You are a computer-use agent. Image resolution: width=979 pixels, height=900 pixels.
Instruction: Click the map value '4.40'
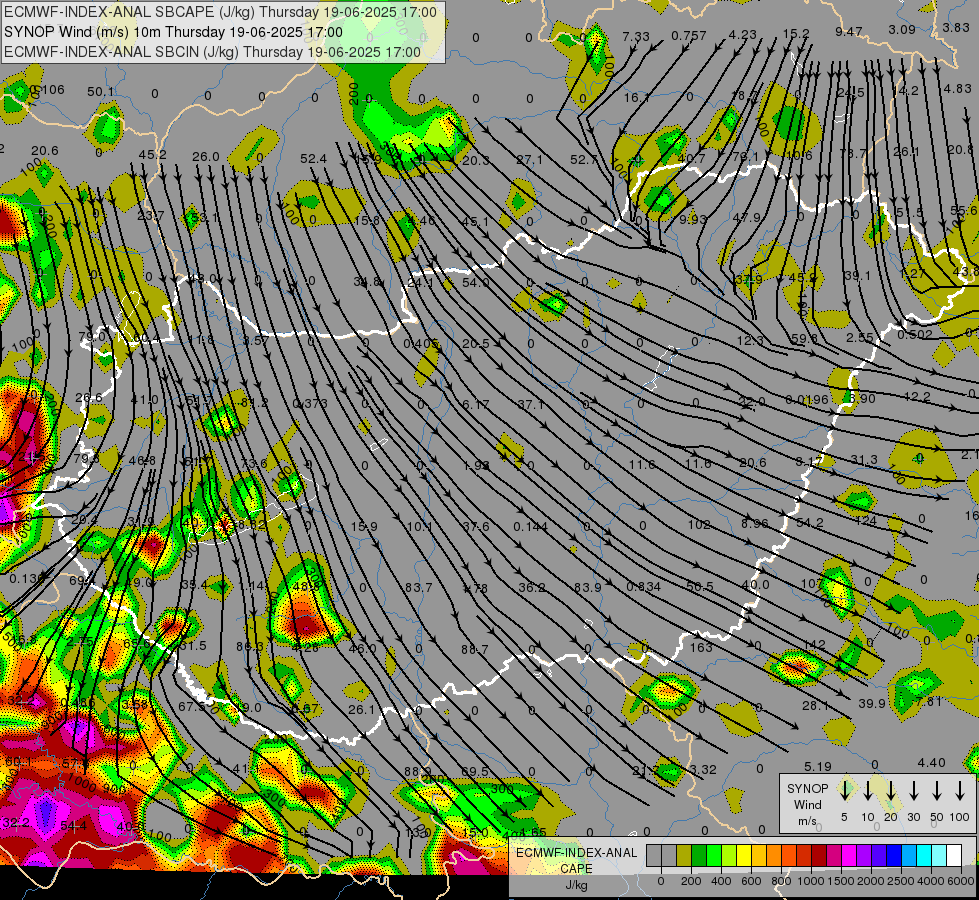[932, 763]
